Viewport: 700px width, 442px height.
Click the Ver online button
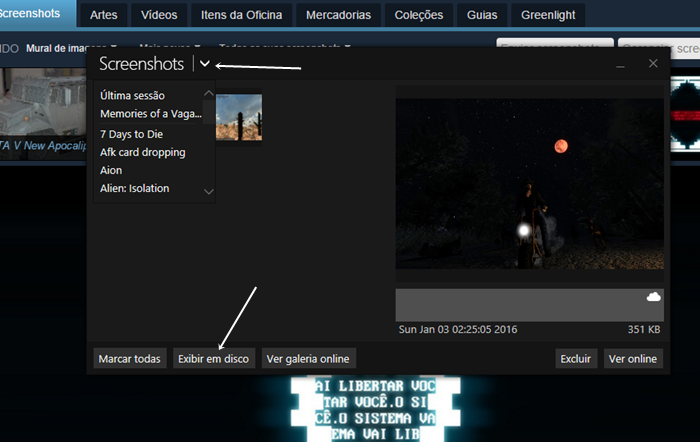click(633, 359)
